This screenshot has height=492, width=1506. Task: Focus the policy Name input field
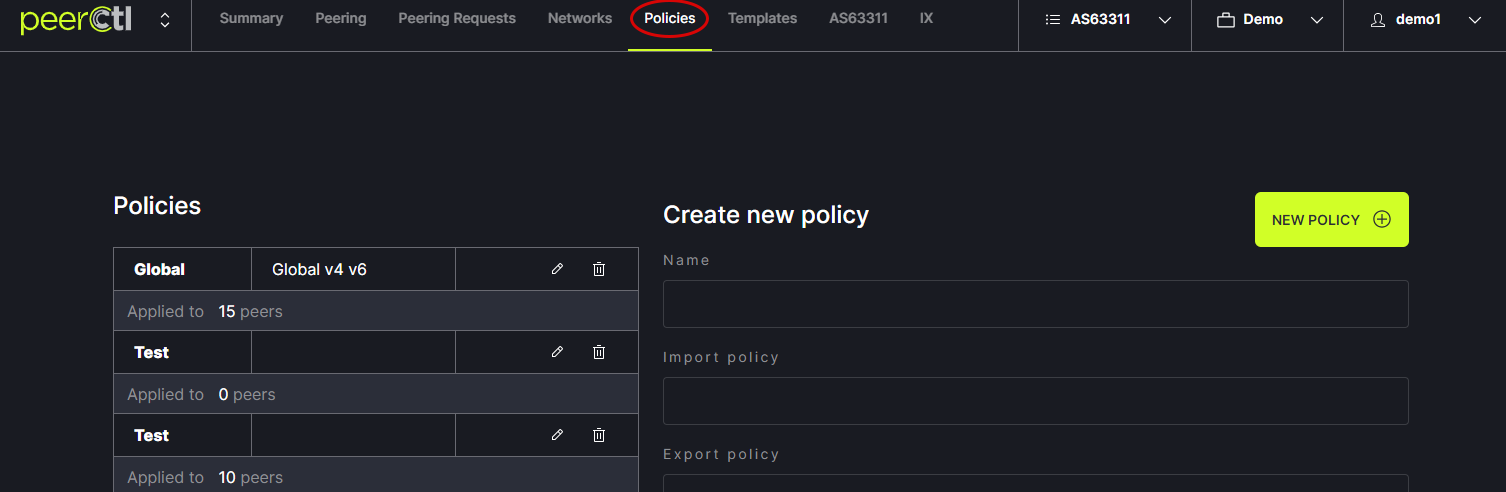pyautogui.click(x=1035, y=304)
